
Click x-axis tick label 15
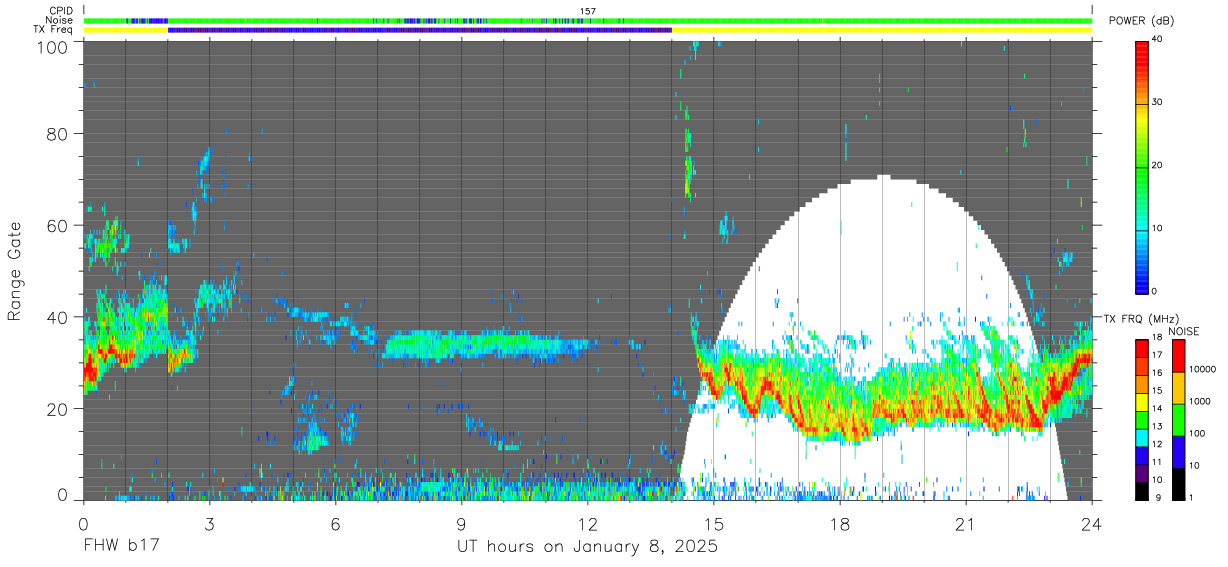pos(713,524)
